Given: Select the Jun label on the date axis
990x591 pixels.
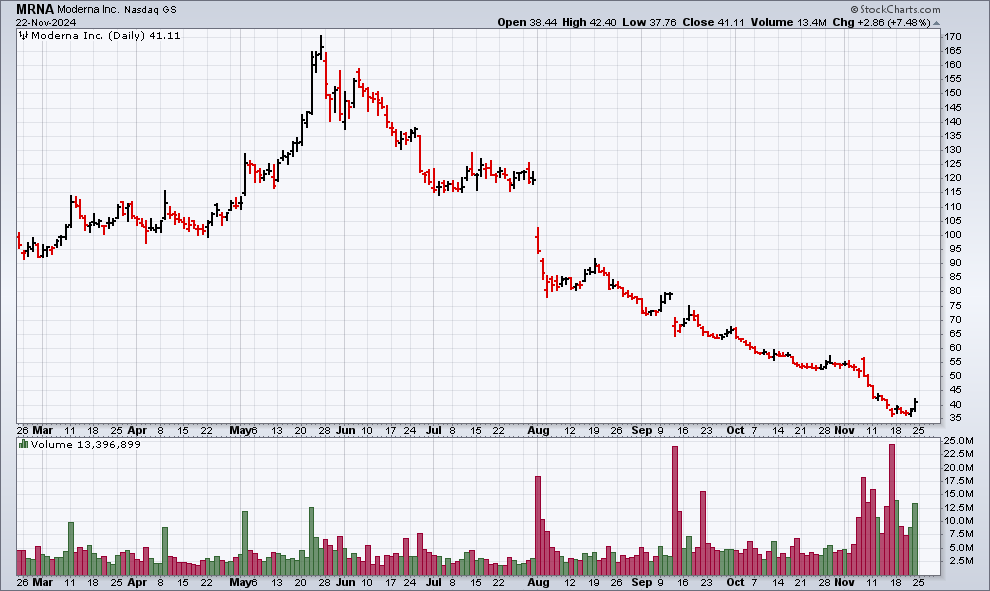Looking at the screenshot, I should pyautogui.click(x=346, y=430).
